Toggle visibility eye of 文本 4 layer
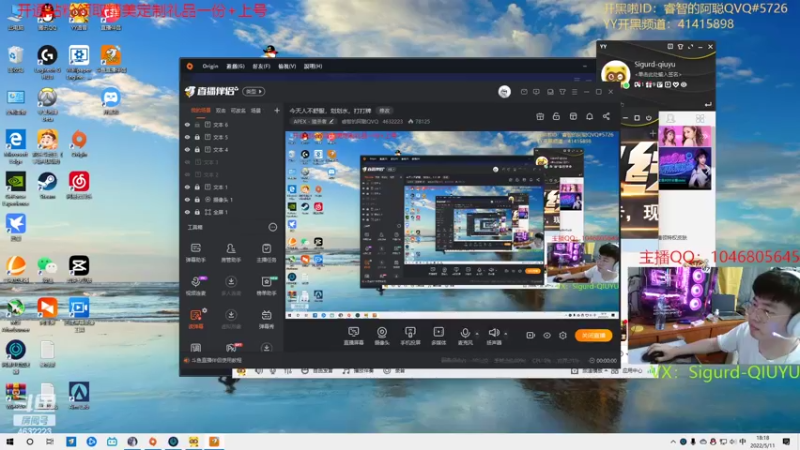Image resolution: width=800 pixels, height=450 pixels. click(x=187, y=149)
